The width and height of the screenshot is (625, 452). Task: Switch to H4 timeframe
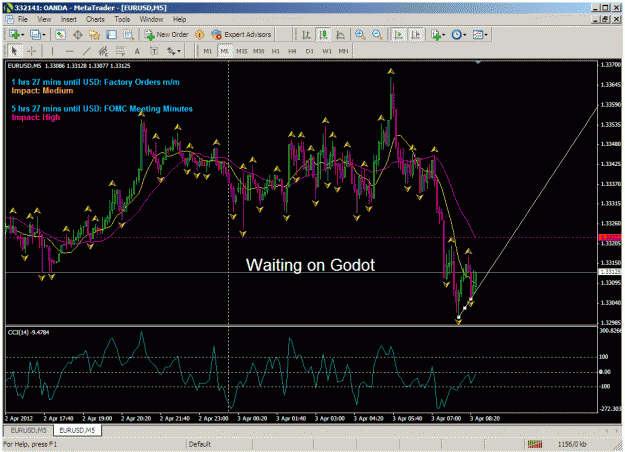tap(292, 51)
